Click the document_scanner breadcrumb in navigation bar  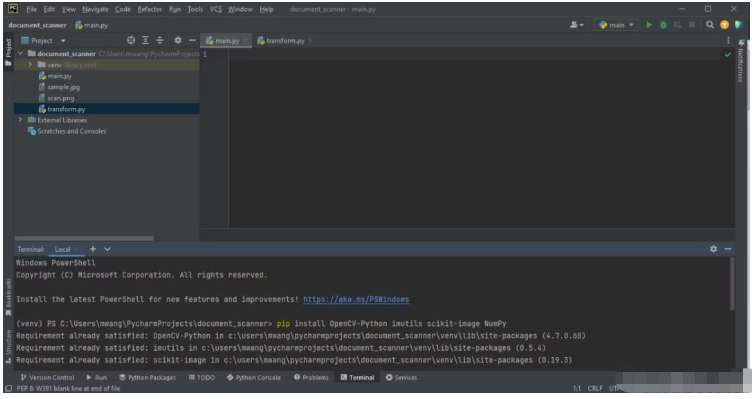pyautogui.click(x=37, y=25)
